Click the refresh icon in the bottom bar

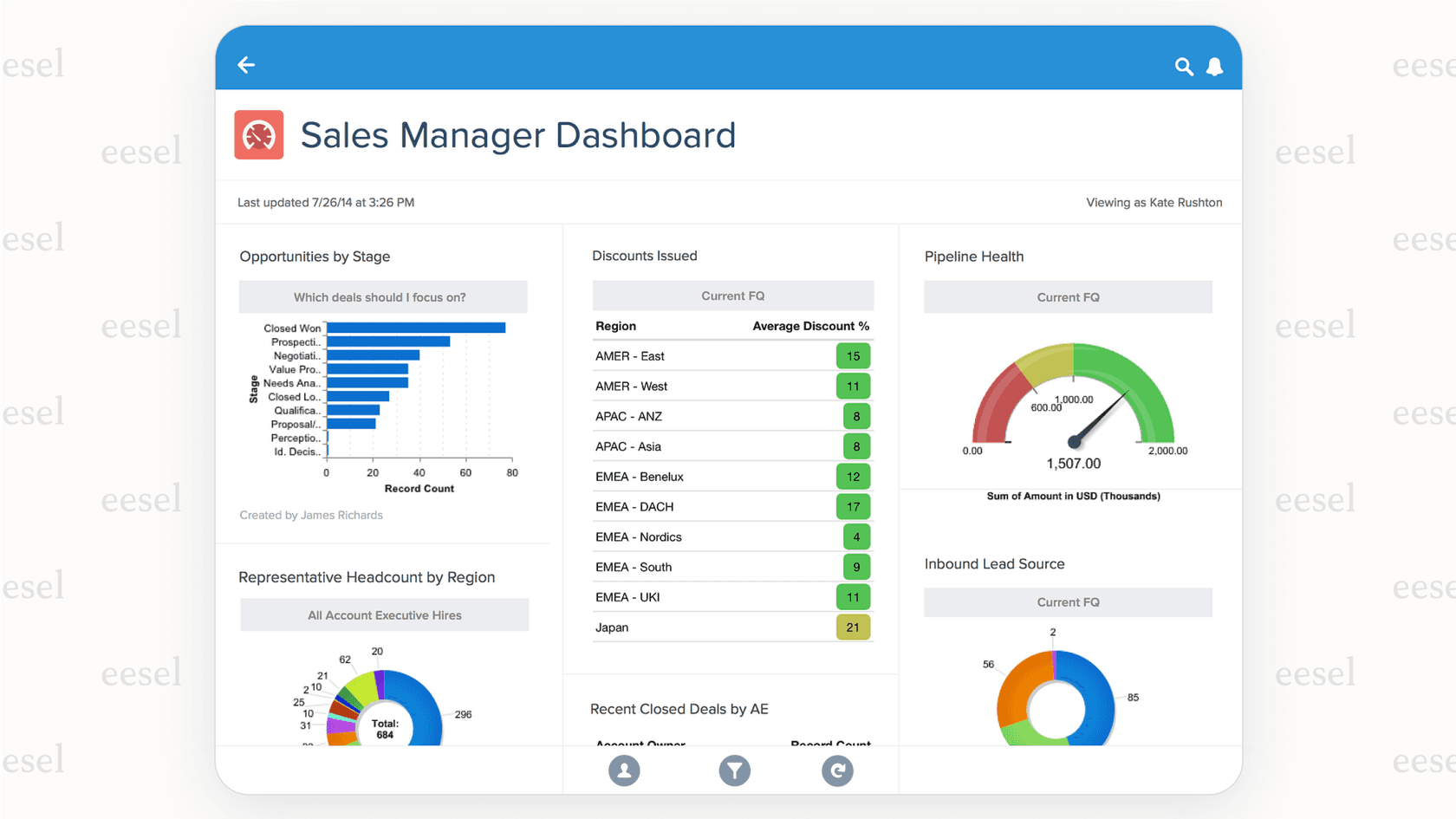click(x=837, y=770)
